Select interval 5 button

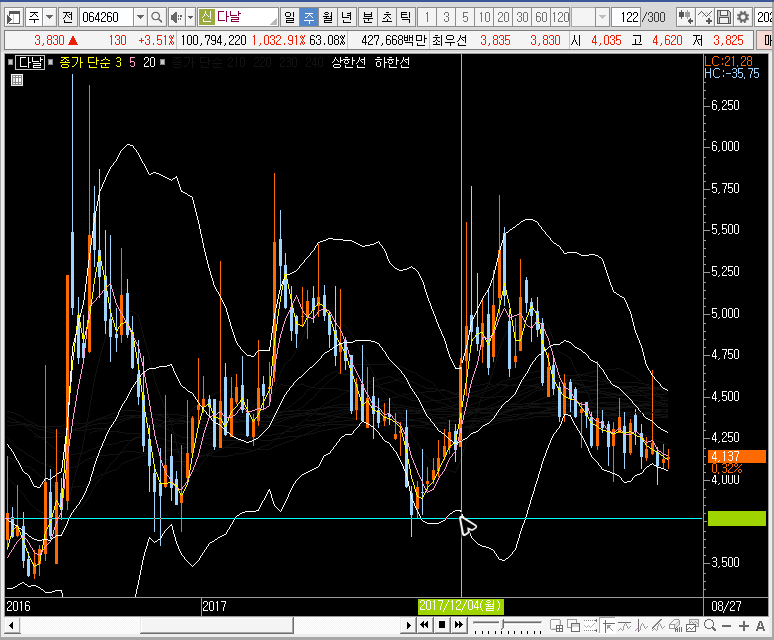coord(465,18)
